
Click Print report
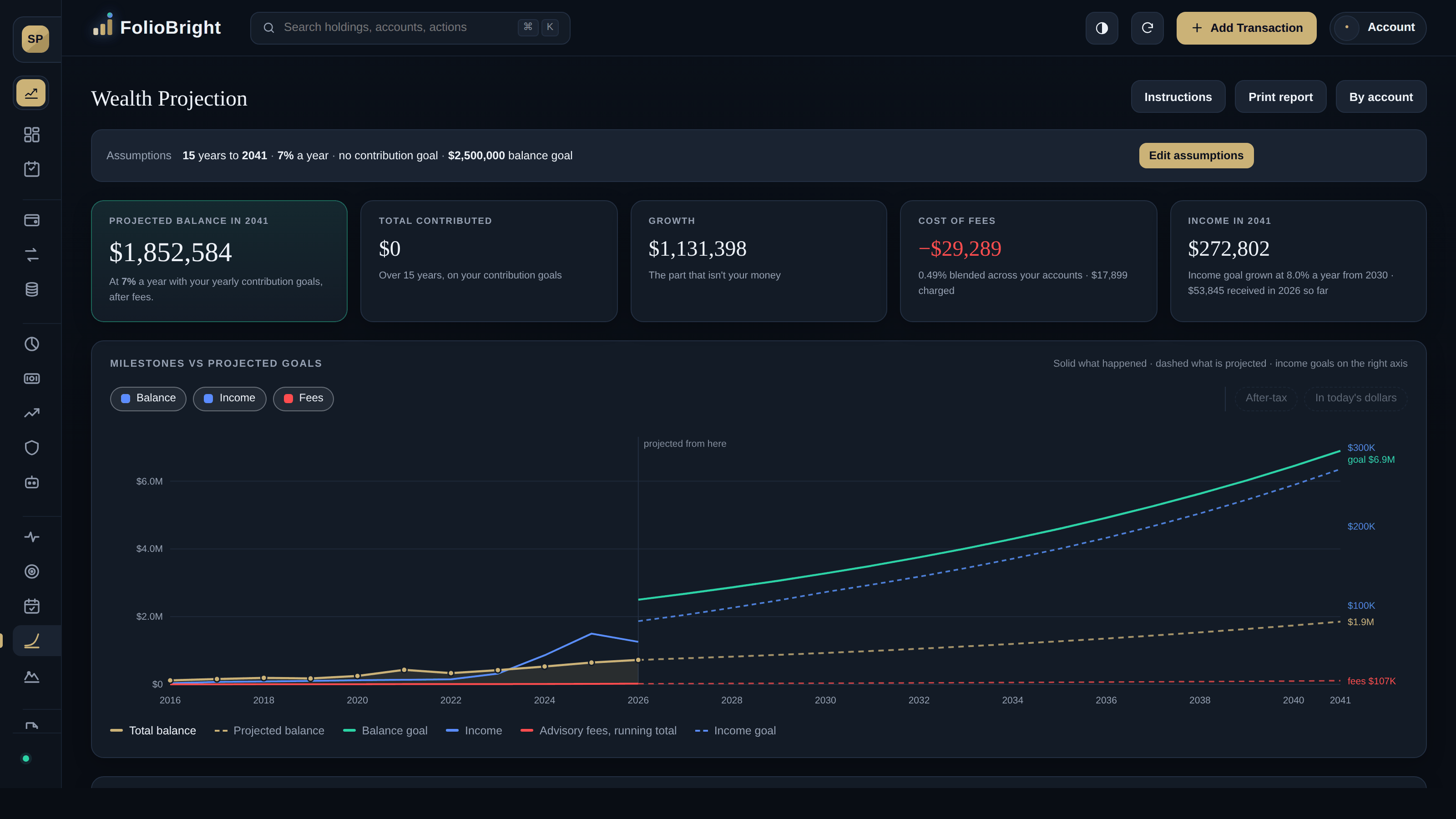pos(1280,96)
